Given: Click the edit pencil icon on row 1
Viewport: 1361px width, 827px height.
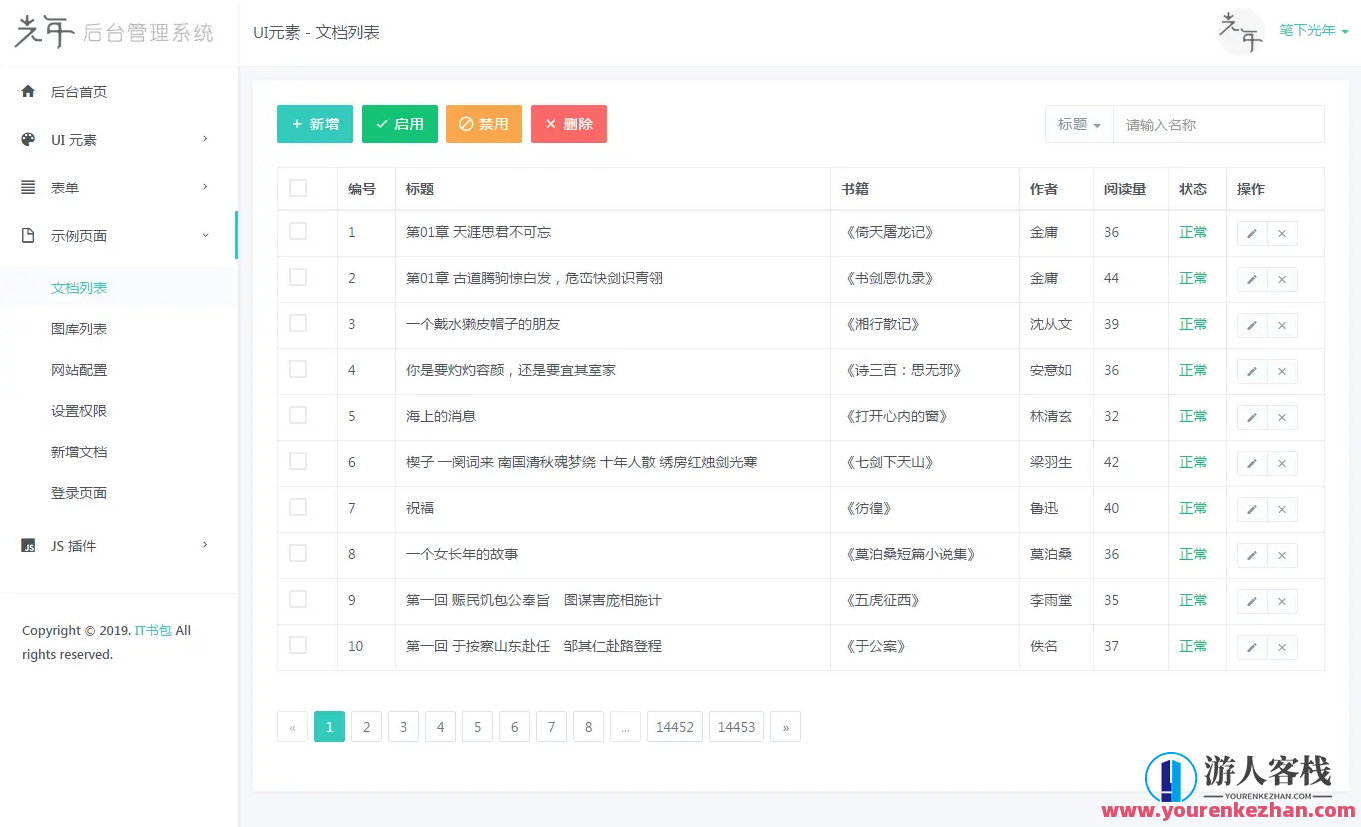Looking at the screenshot, I should [x=1252, y=232].
